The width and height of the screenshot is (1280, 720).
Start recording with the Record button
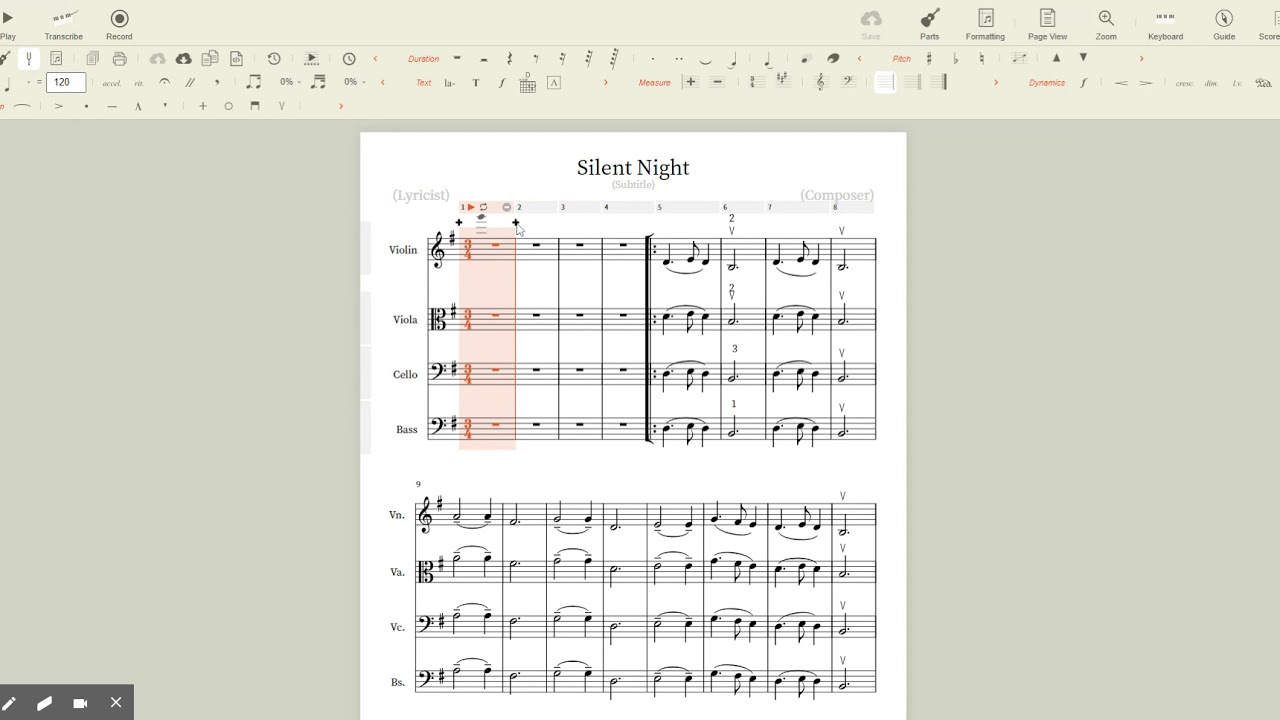tap(119, 25)
